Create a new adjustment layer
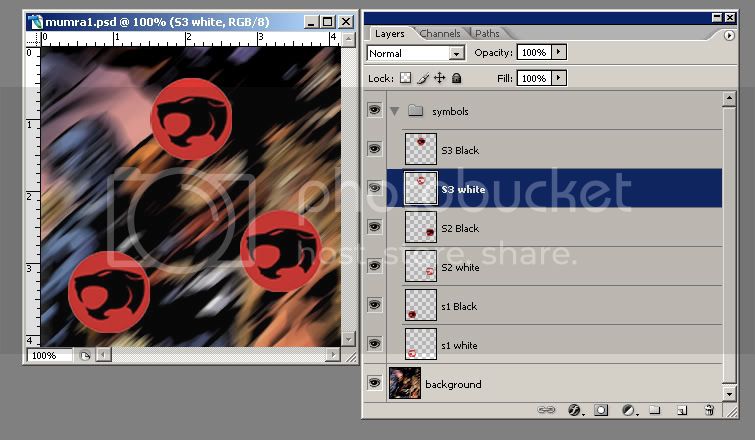This screenshot has height=440, width=755. point(629,410)
